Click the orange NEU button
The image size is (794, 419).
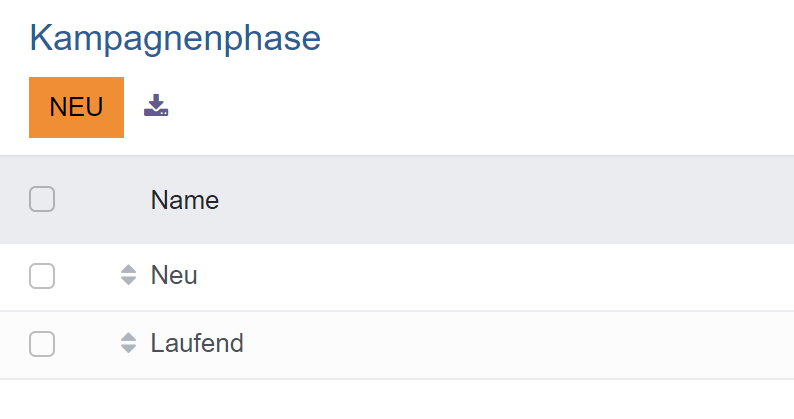coord(76,107)
